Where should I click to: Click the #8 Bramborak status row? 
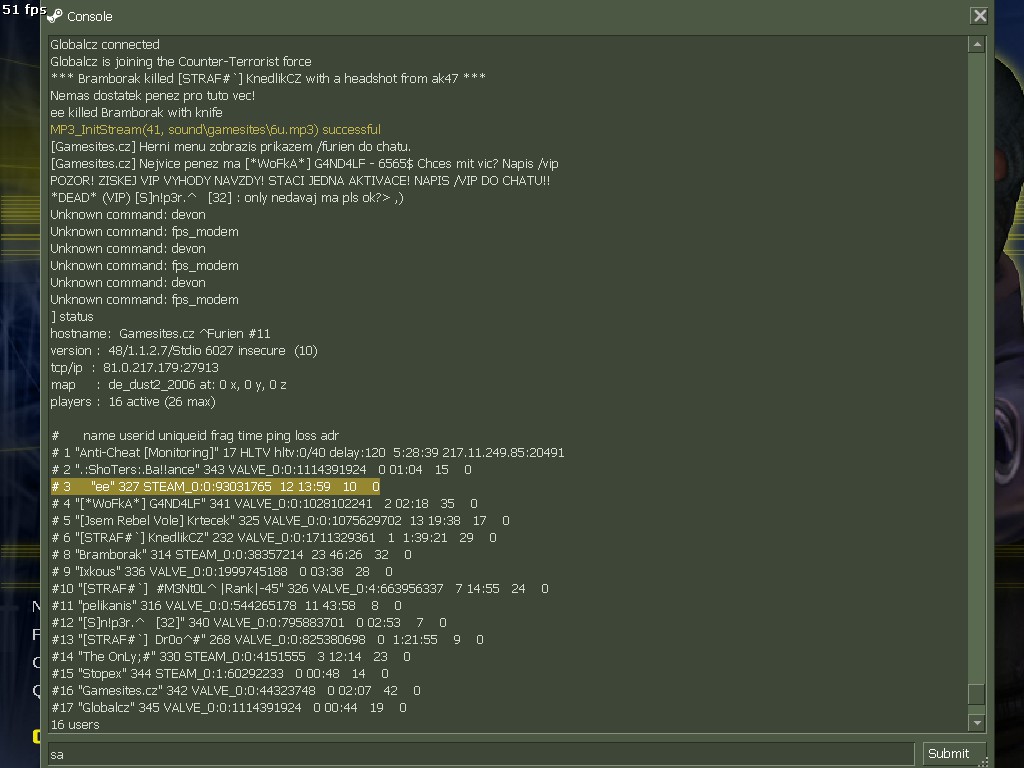231,555
